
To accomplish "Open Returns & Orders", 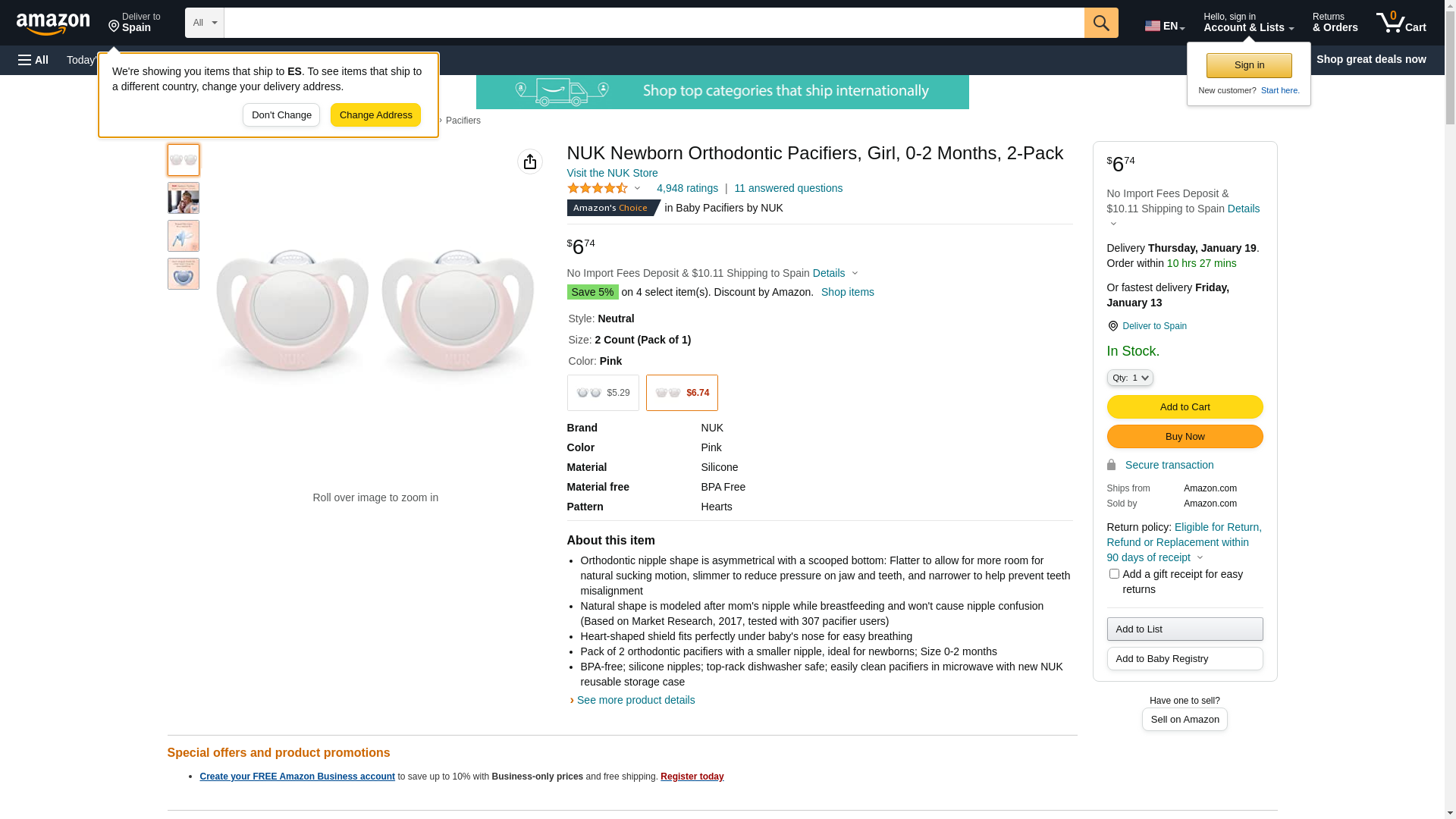I will (x=1335, y=23).
